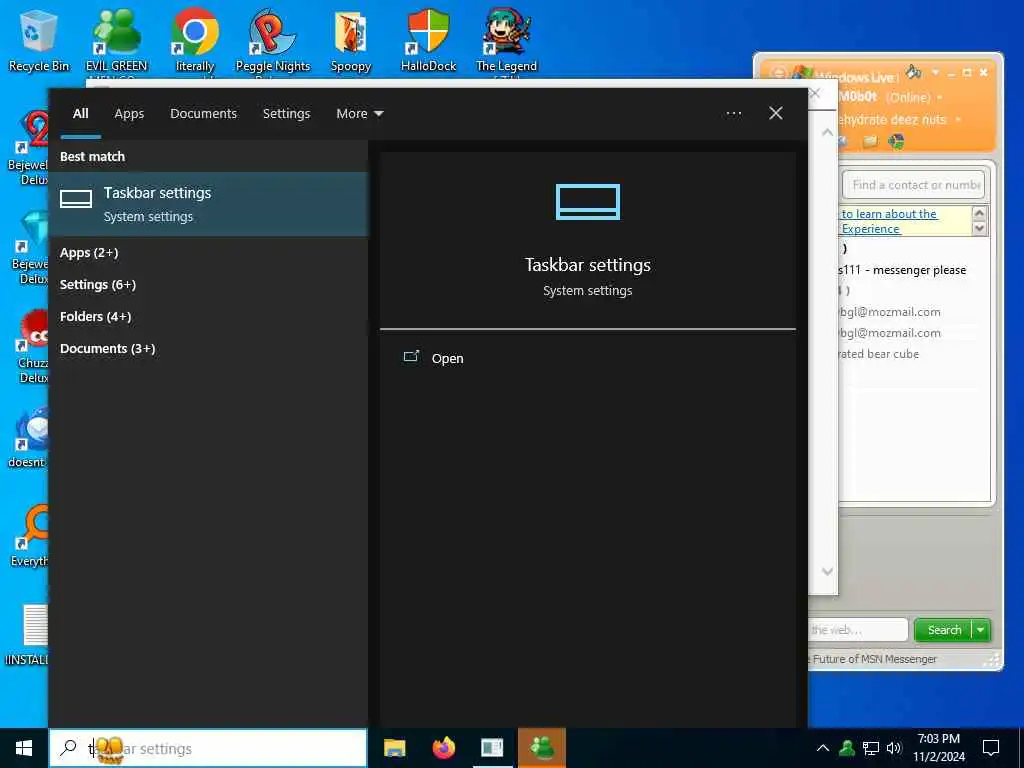This screenshot has height=768, width=1024.
Task: Switch to the Settings search tab
Action: coord(286,114)
